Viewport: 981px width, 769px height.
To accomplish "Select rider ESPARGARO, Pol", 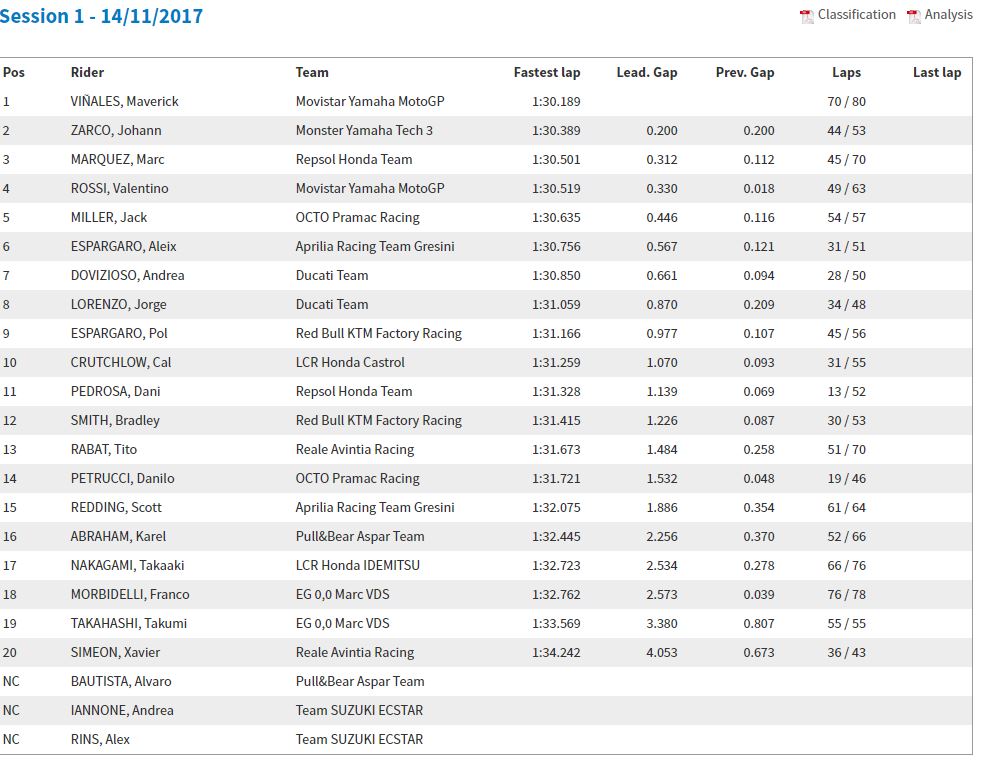I will point(119,334).
